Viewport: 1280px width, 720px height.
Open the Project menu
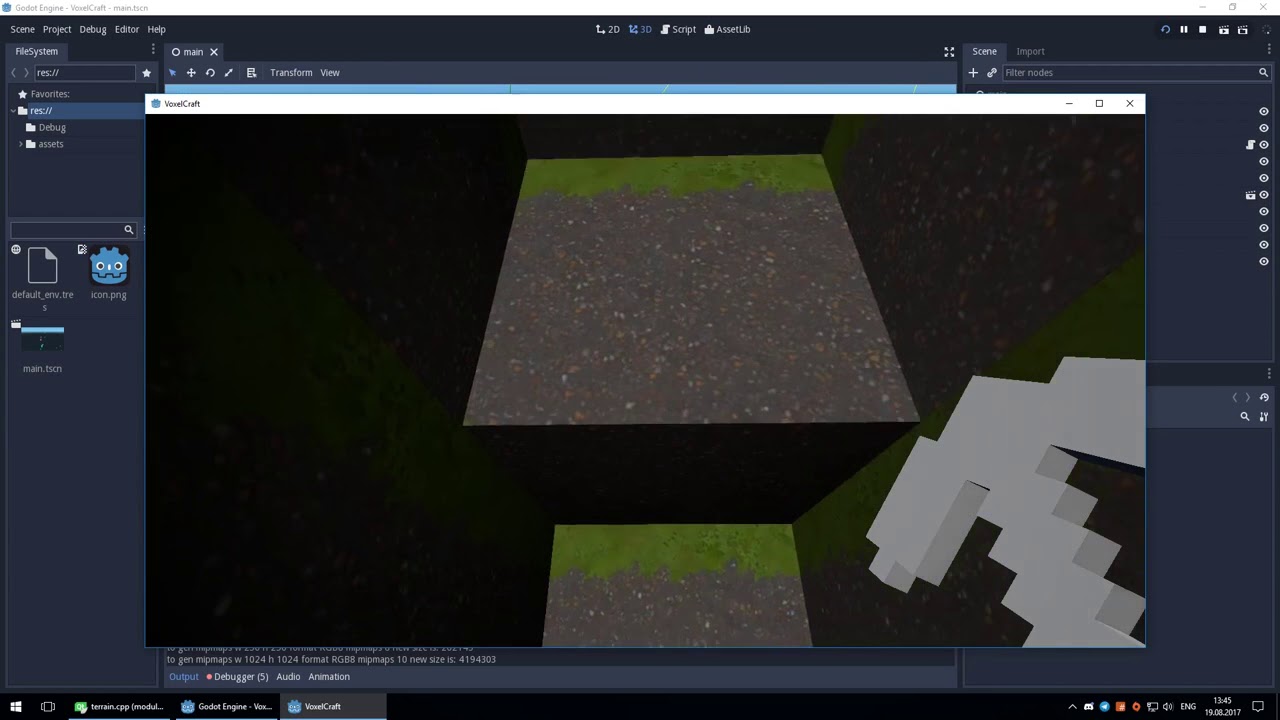[x=57, y=29]
